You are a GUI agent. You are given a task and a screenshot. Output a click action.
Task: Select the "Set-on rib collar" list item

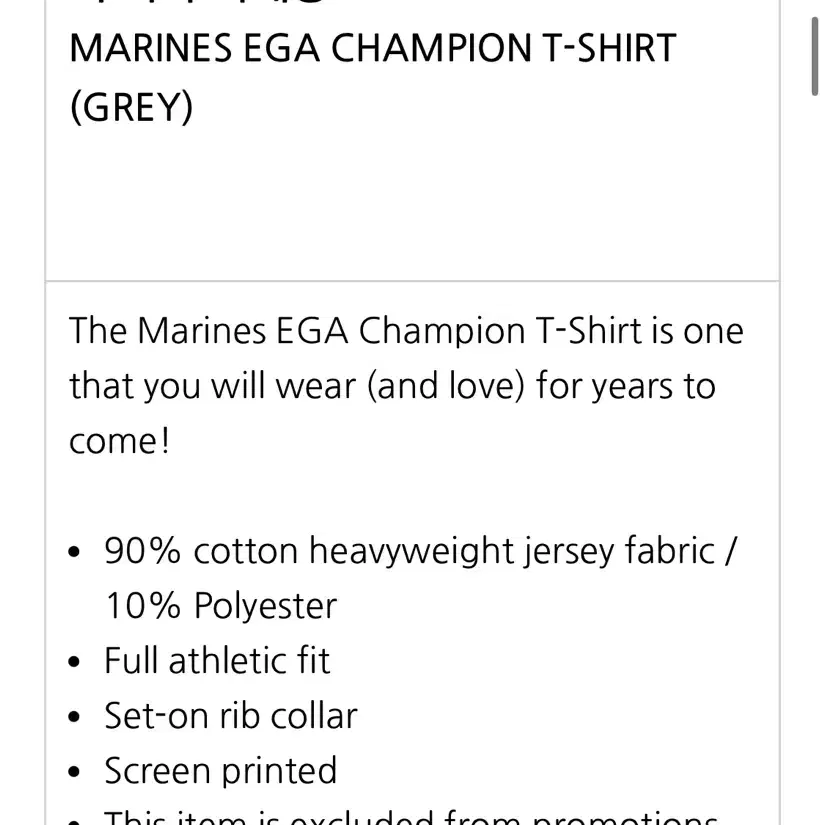pos(230,716)
